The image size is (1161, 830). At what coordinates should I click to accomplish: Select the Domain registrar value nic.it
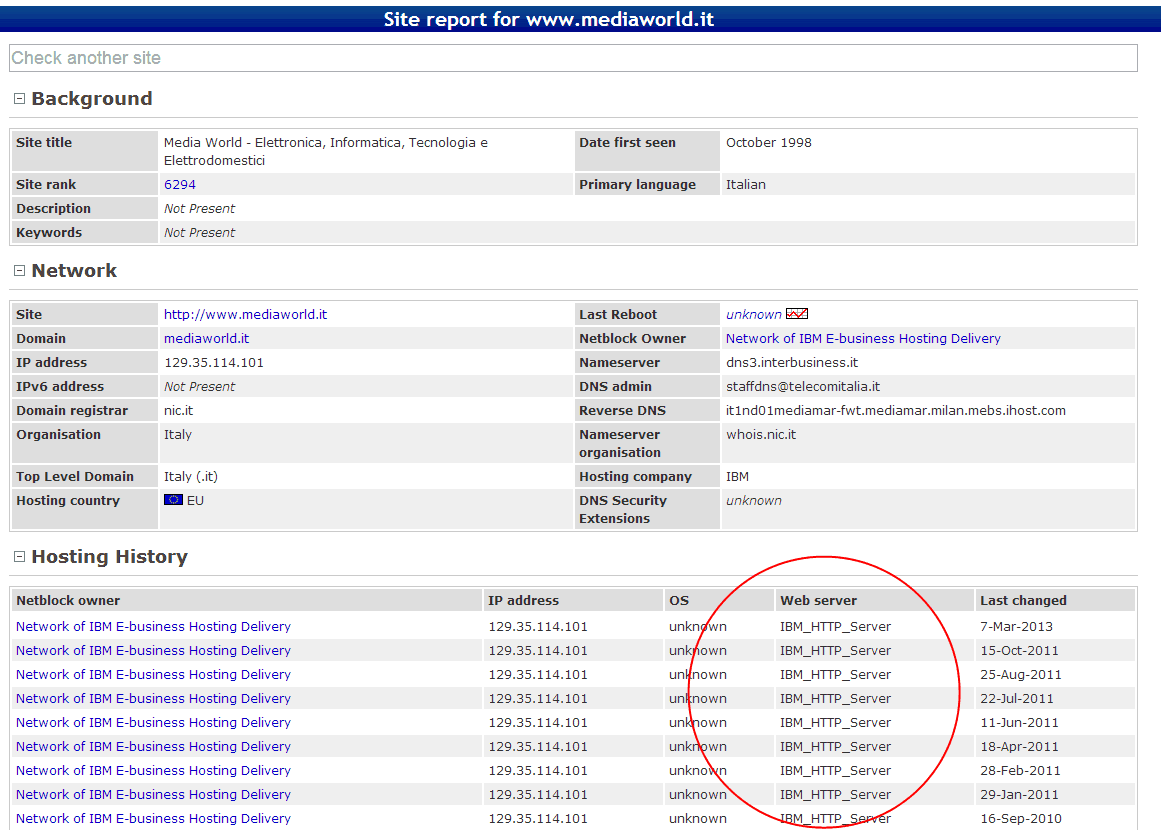(178, 410)
